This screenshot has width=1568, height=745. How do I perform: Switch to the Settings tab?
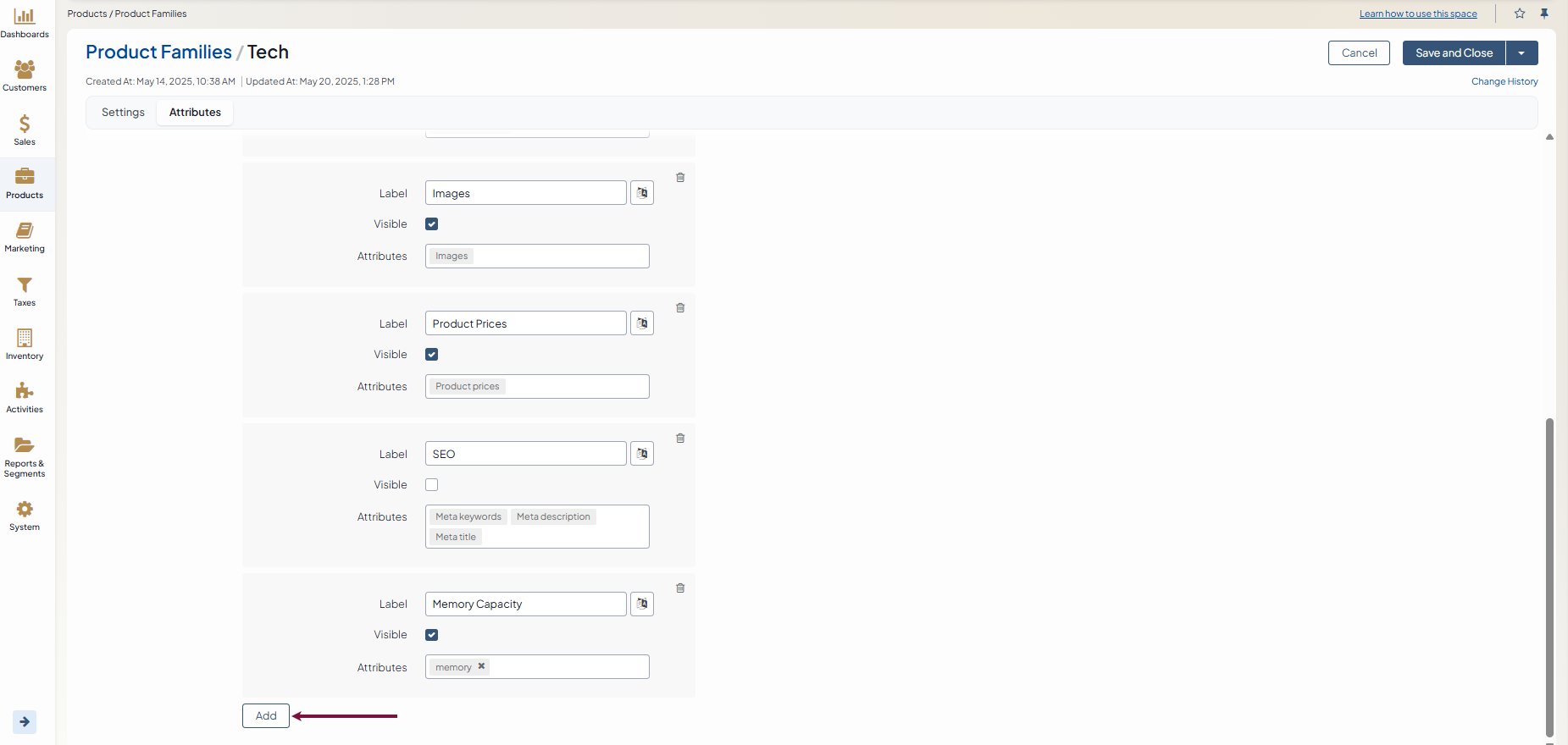123,113
